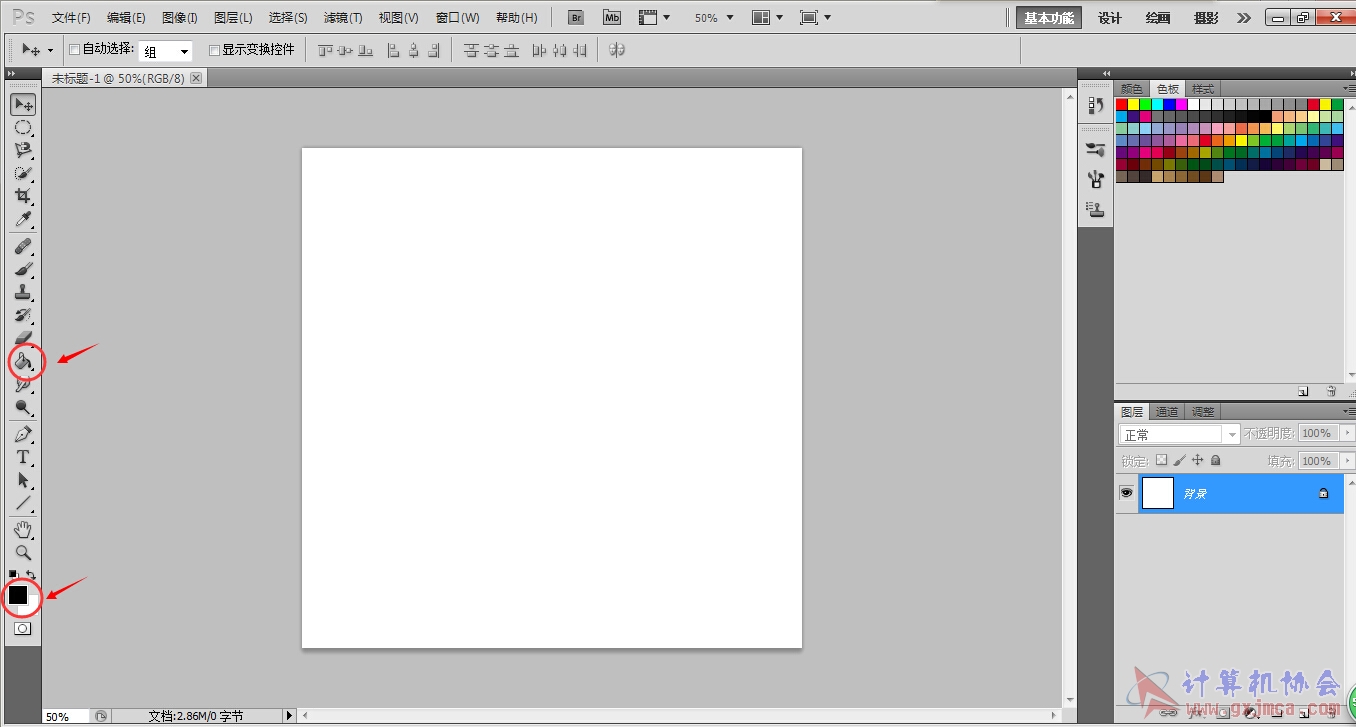Switch to 摄影 workspace
Viewport: 1356px width, 727px height.
point(1206,17)
